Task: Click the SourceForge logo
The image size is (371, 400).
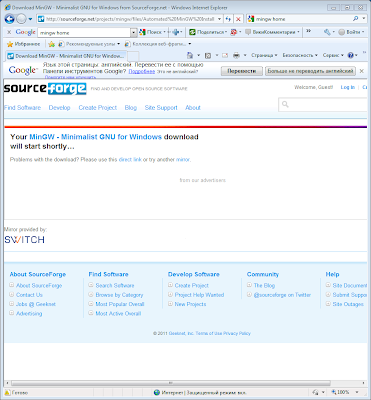Action: 45,89
